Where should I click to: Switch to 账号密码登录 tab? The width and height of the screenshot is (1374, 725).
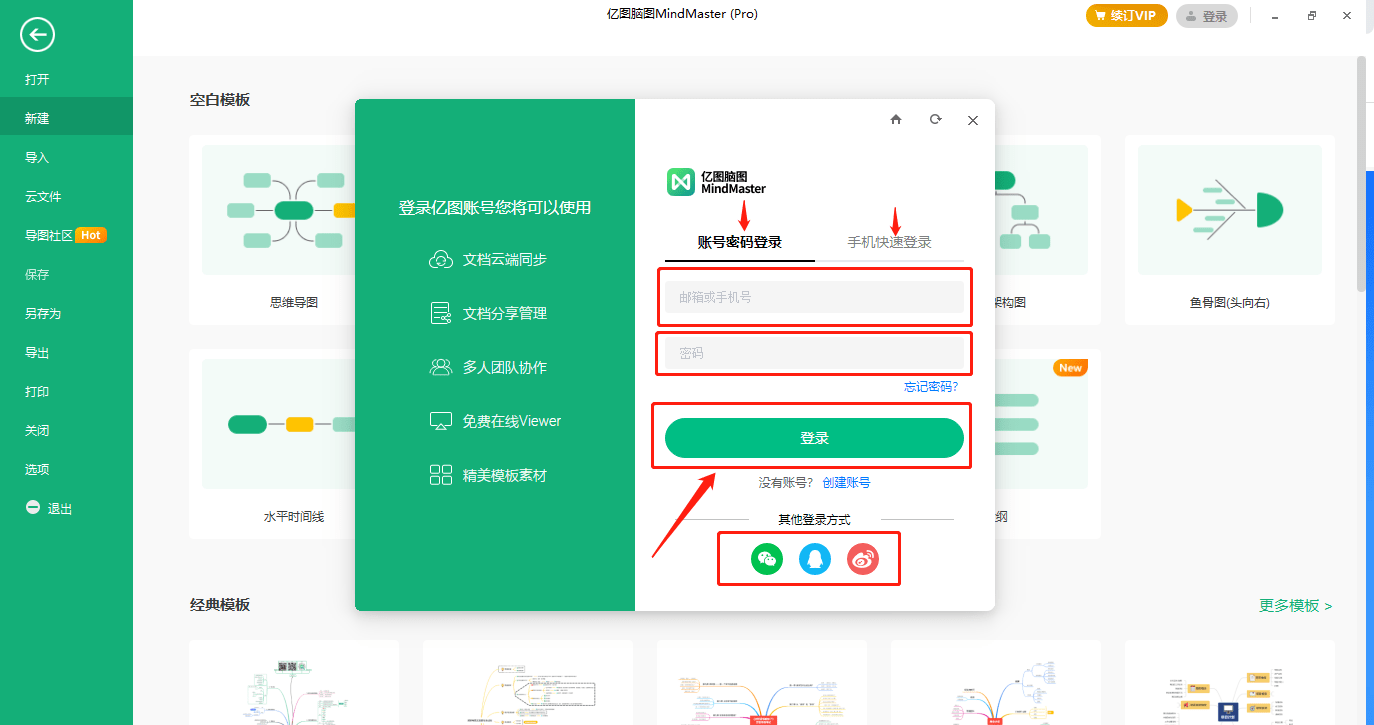[x=740, y=242]
